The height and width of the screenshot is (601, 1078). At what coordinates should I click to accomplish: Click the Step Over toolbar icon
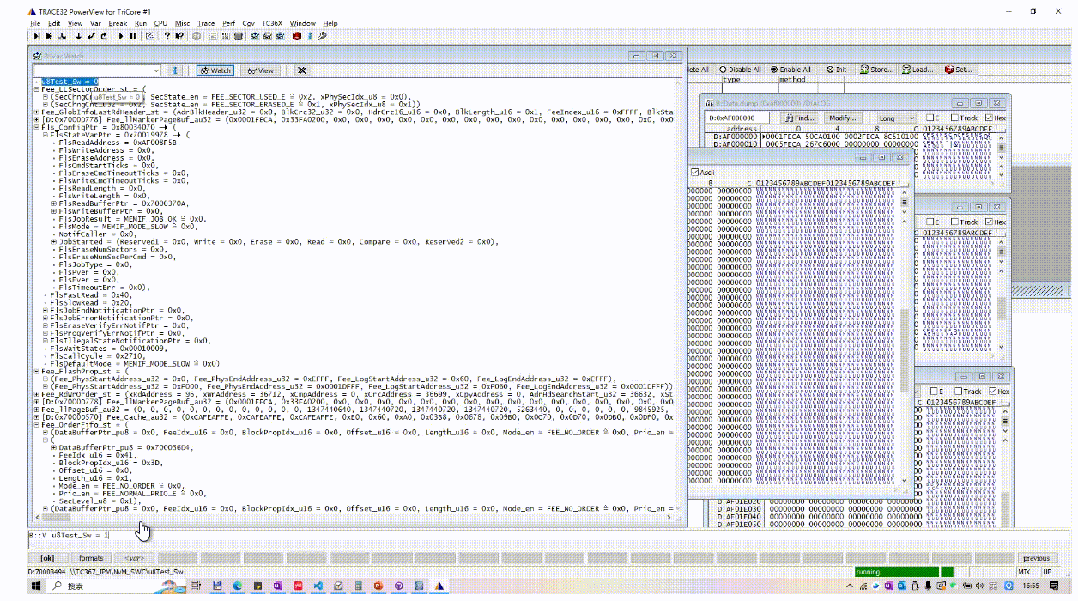(49, 36)
